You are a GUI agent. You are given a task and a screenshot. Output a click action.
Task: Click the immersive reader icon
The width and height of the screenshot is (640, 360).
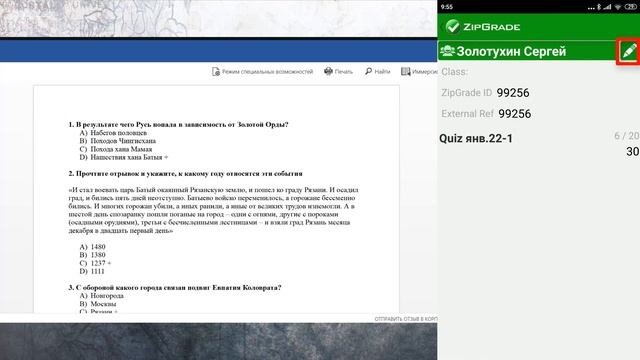[x=405, y=71]
